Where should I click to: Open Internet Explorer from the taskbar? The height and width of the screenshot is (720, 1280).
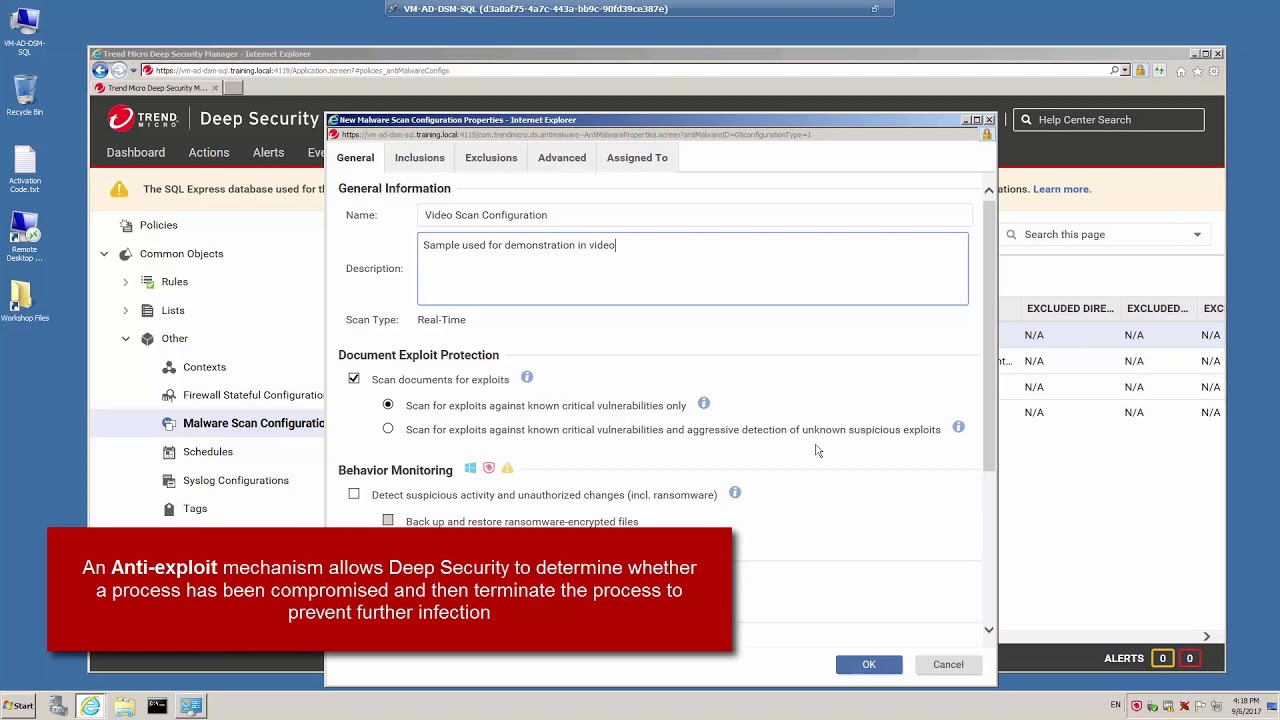[90, 706]
